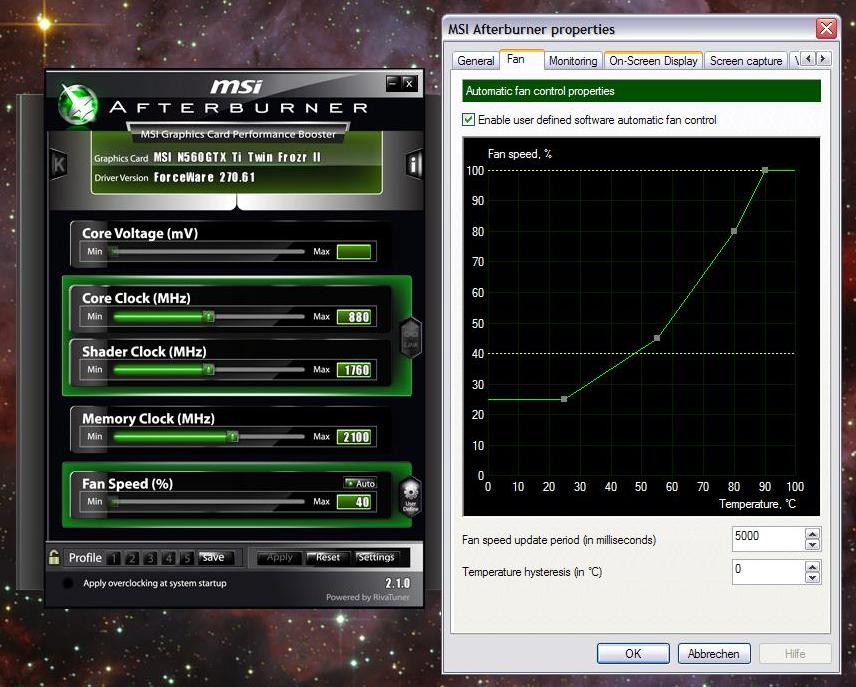Click the profile lock icon
This screenshot has width=856, height=687.
(54, 557)
